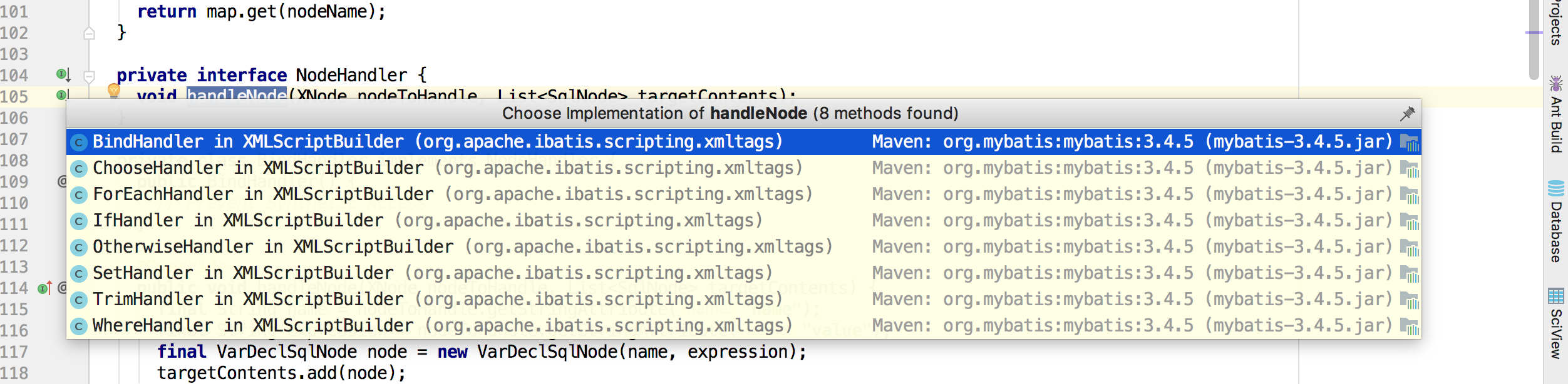The height and width of the screenshot is (384, 1568).
Task: Select OtherwiseHandler in XMLScriptBuilder implementation
Action: (743, 247)
